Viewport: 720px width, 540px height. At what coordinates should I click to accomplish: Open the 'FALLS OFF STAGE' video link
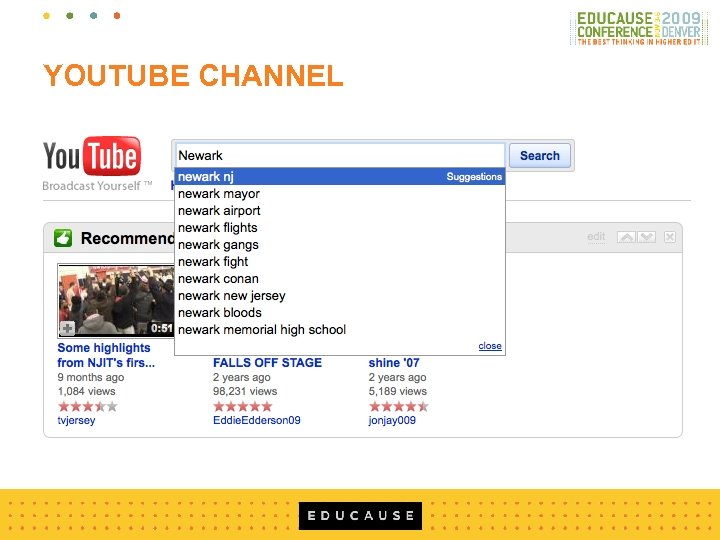(x=267, y=363)
